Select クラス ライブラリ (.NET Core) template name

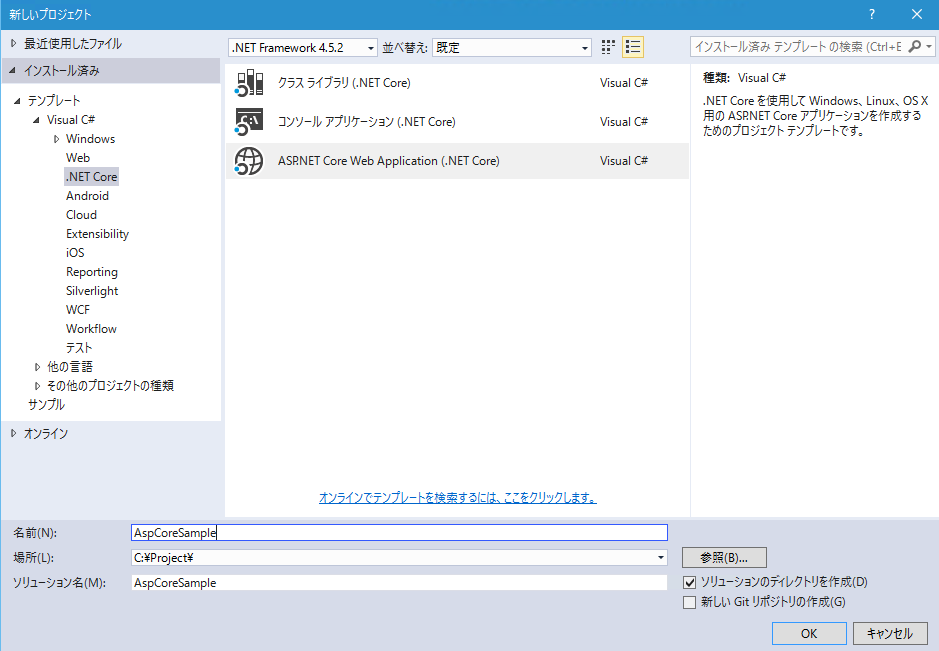344,83
